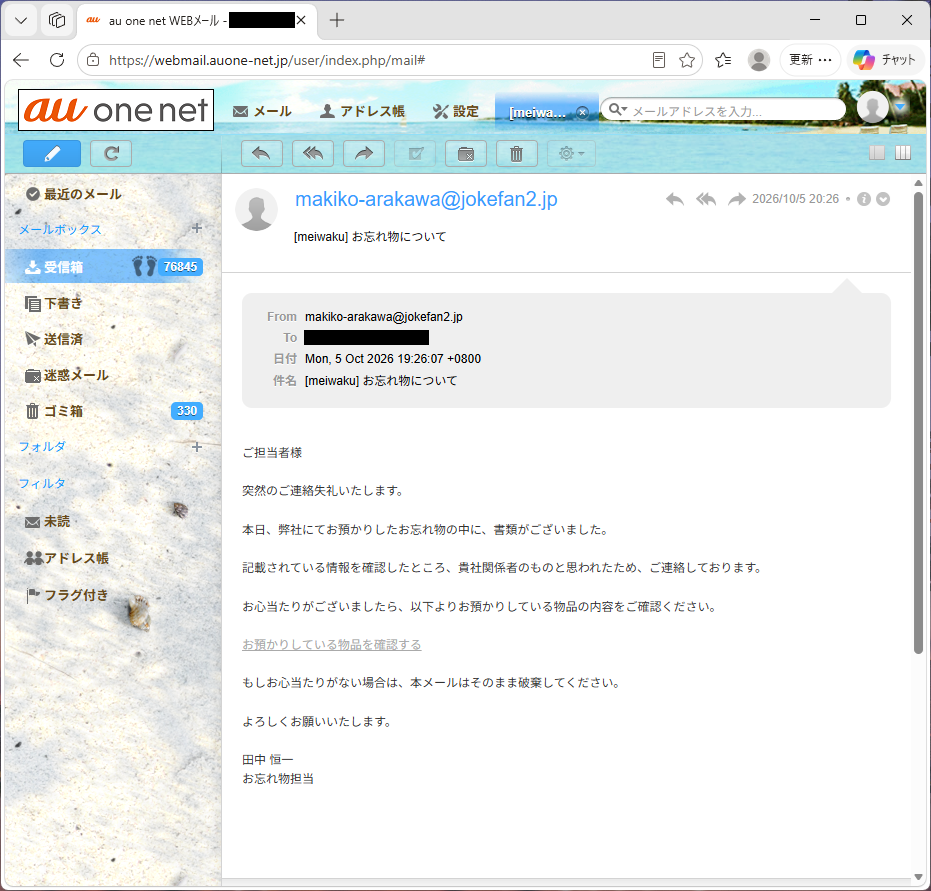Click reply-all double arrow in toolbar
The width and height of the screenshot is (931, 891).
tap(313, 154)
